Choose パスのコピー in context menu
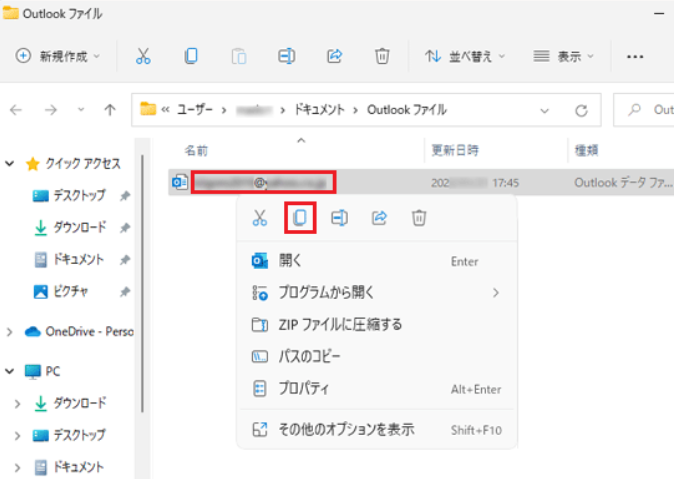 pyautogui.click(x=377, y=356)
